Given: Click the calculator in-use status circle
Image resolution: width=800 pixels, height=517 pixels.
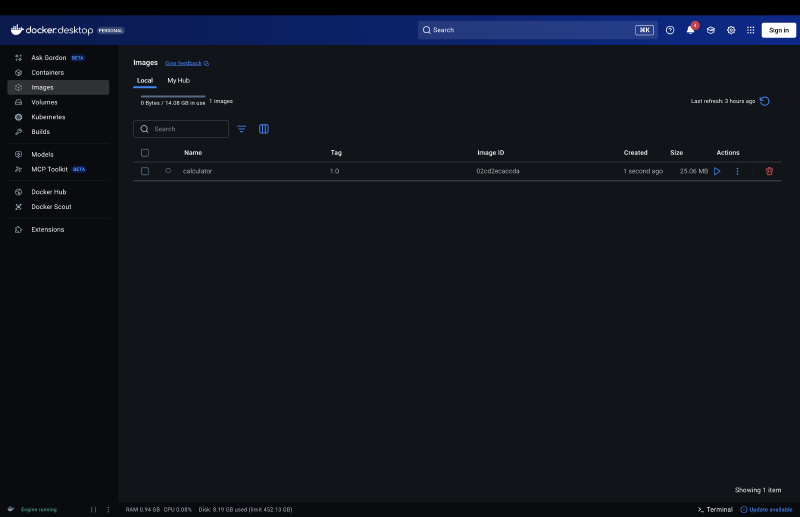Looking at the screenshot, I should tap(168, 171).
